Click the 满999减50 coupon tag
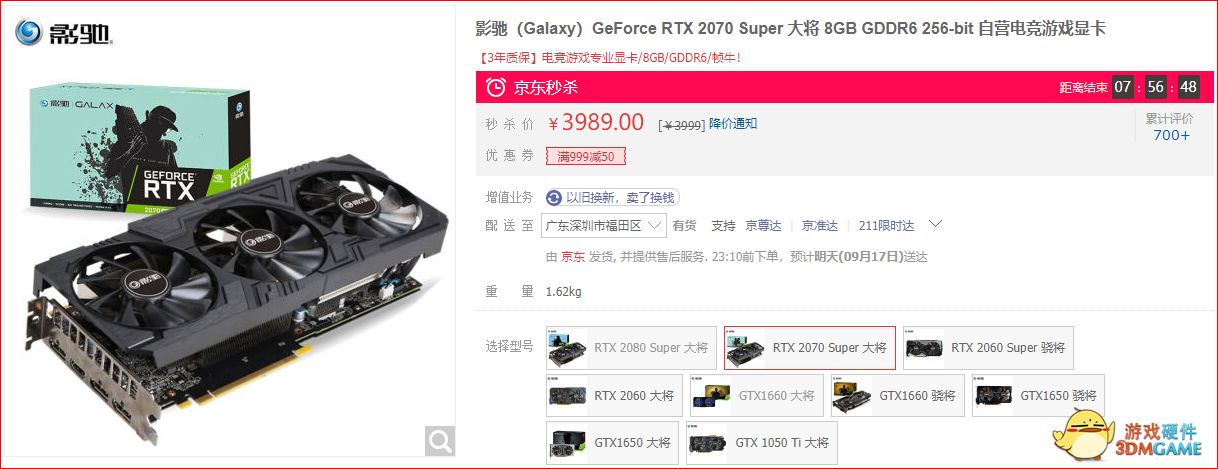This screenshot has width=1218, height=469. pyautogui.click(x=586, y=156)
